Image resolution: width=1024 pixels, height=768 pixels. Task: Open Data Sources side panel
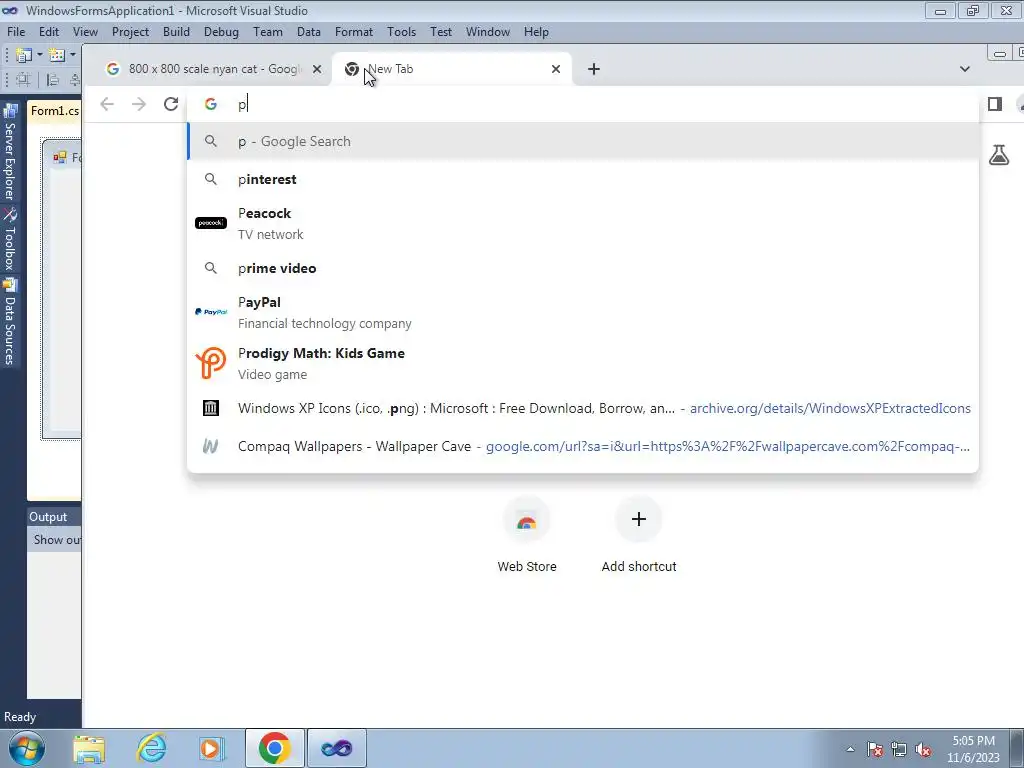[x=10, y=321]
